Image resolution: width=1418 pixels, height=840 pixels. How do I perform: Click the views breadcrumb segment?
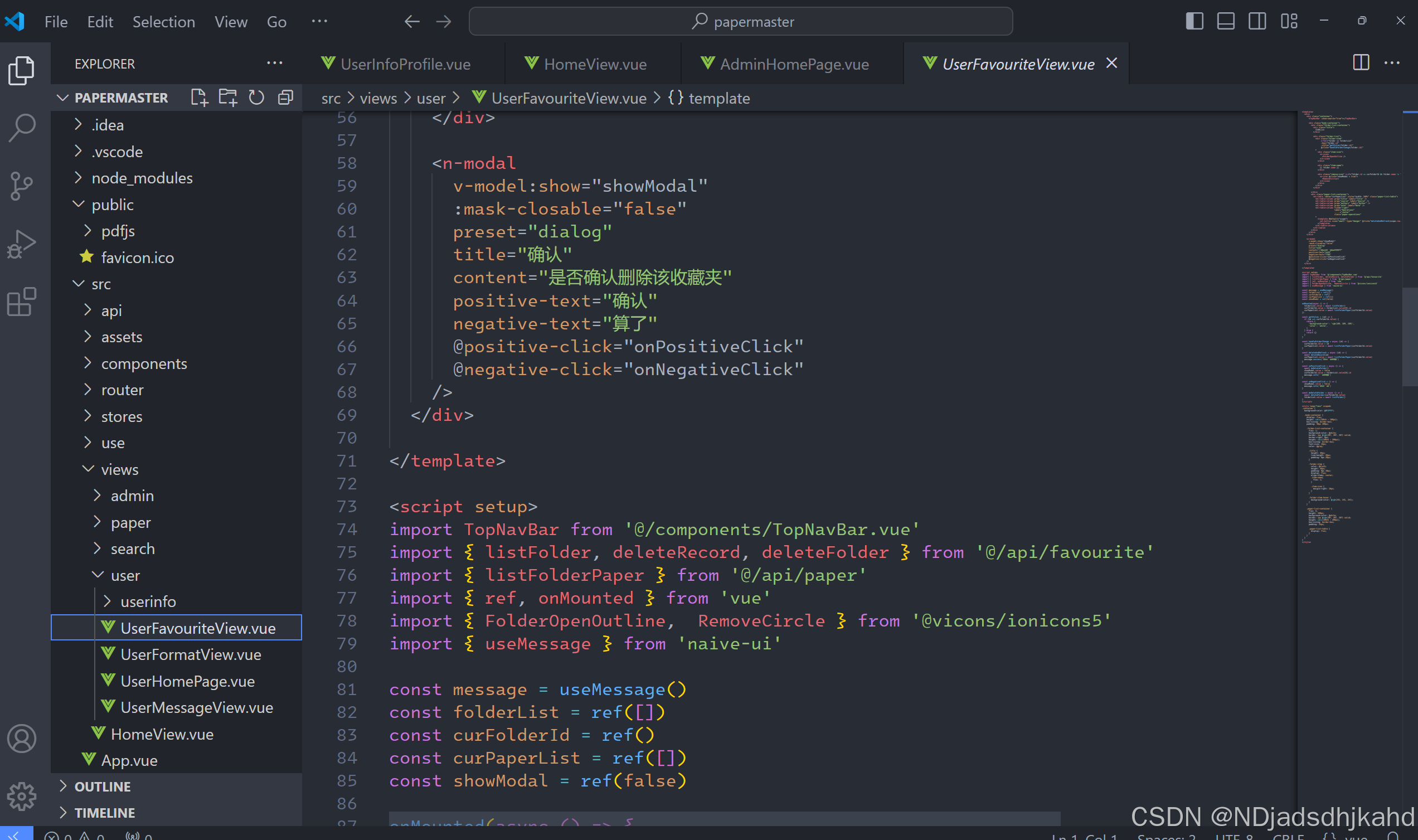coord(378,99)
